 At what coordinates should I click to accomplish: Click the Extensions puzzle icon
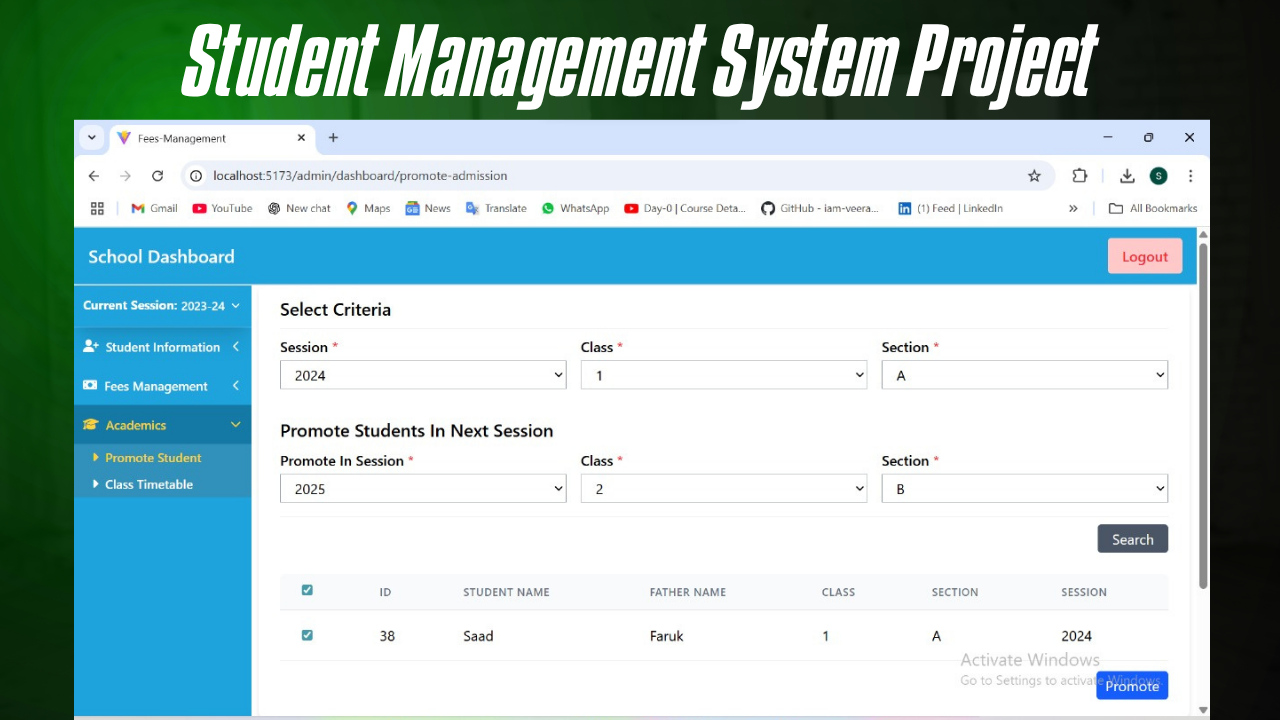coord(1080,175)
